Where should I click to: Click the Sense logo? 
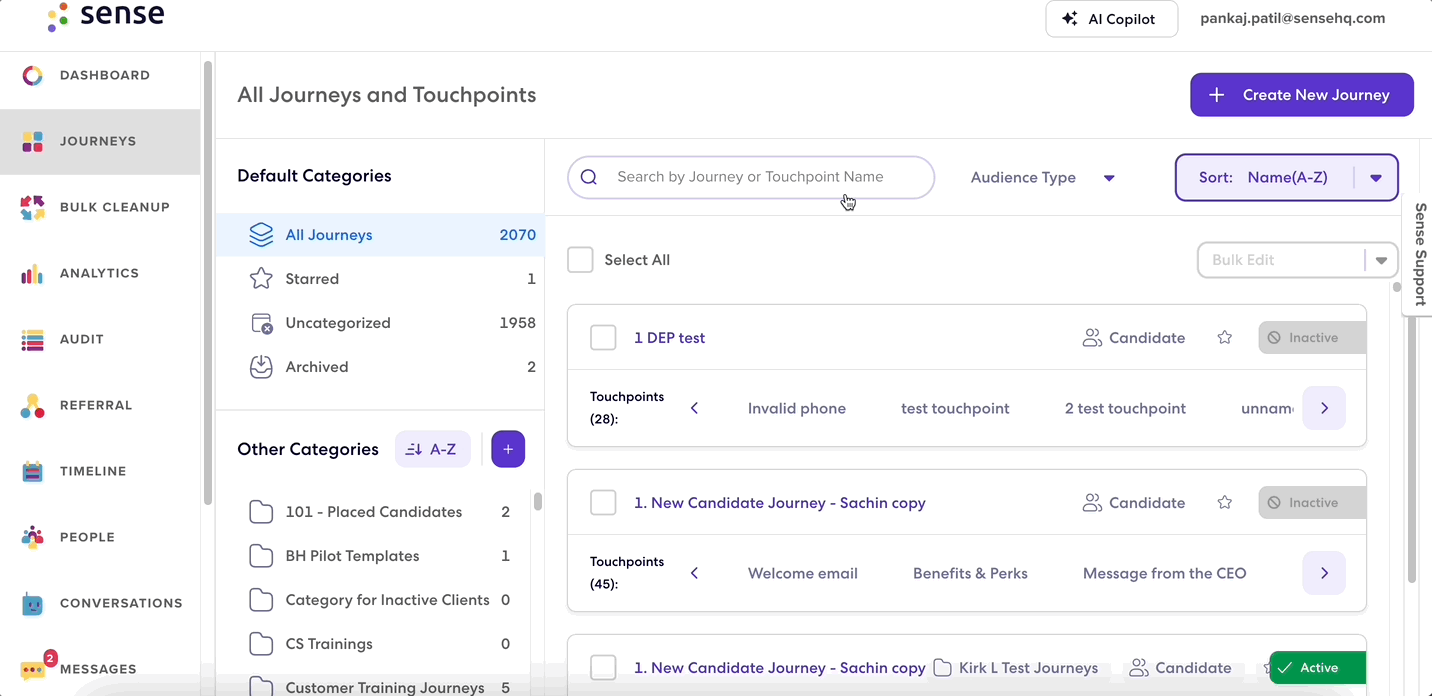[106, 16]
